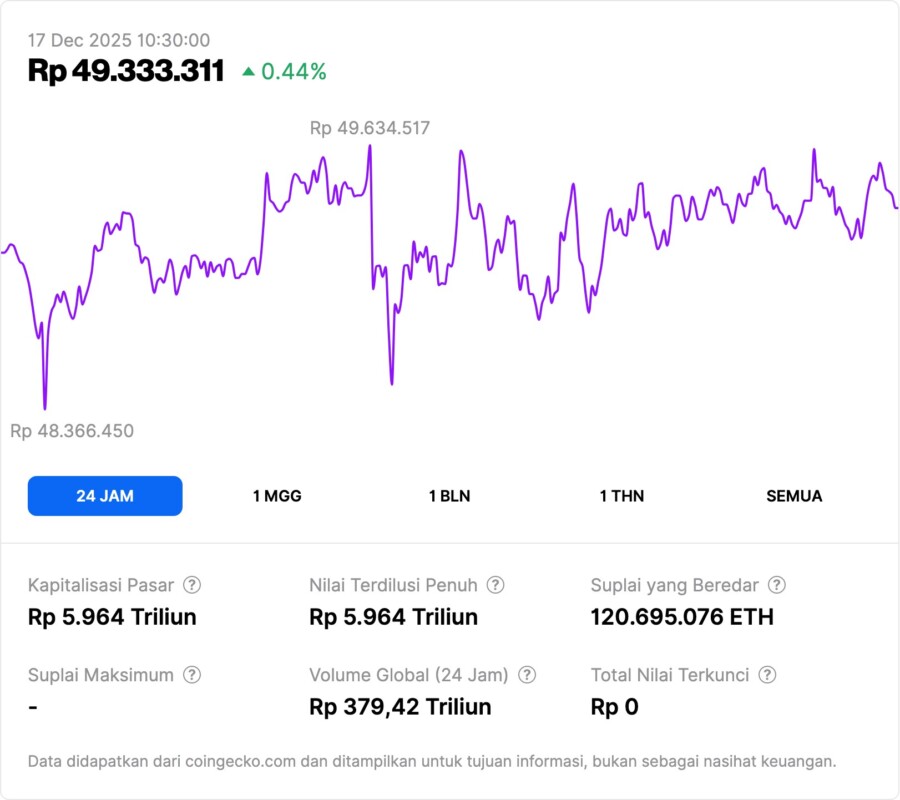Click the high label Rp 49.634.517
This screenshot has width=900, height=800.
[369, 128]
